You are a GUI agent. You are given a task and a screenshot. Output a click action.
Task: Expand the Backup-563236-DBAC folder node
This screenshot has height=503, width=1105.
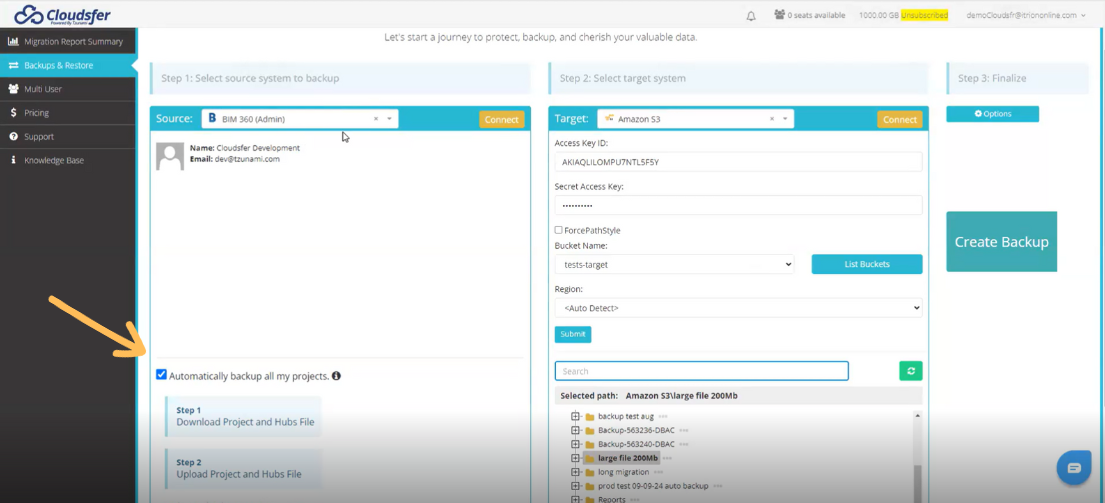[x=575, y=430]
